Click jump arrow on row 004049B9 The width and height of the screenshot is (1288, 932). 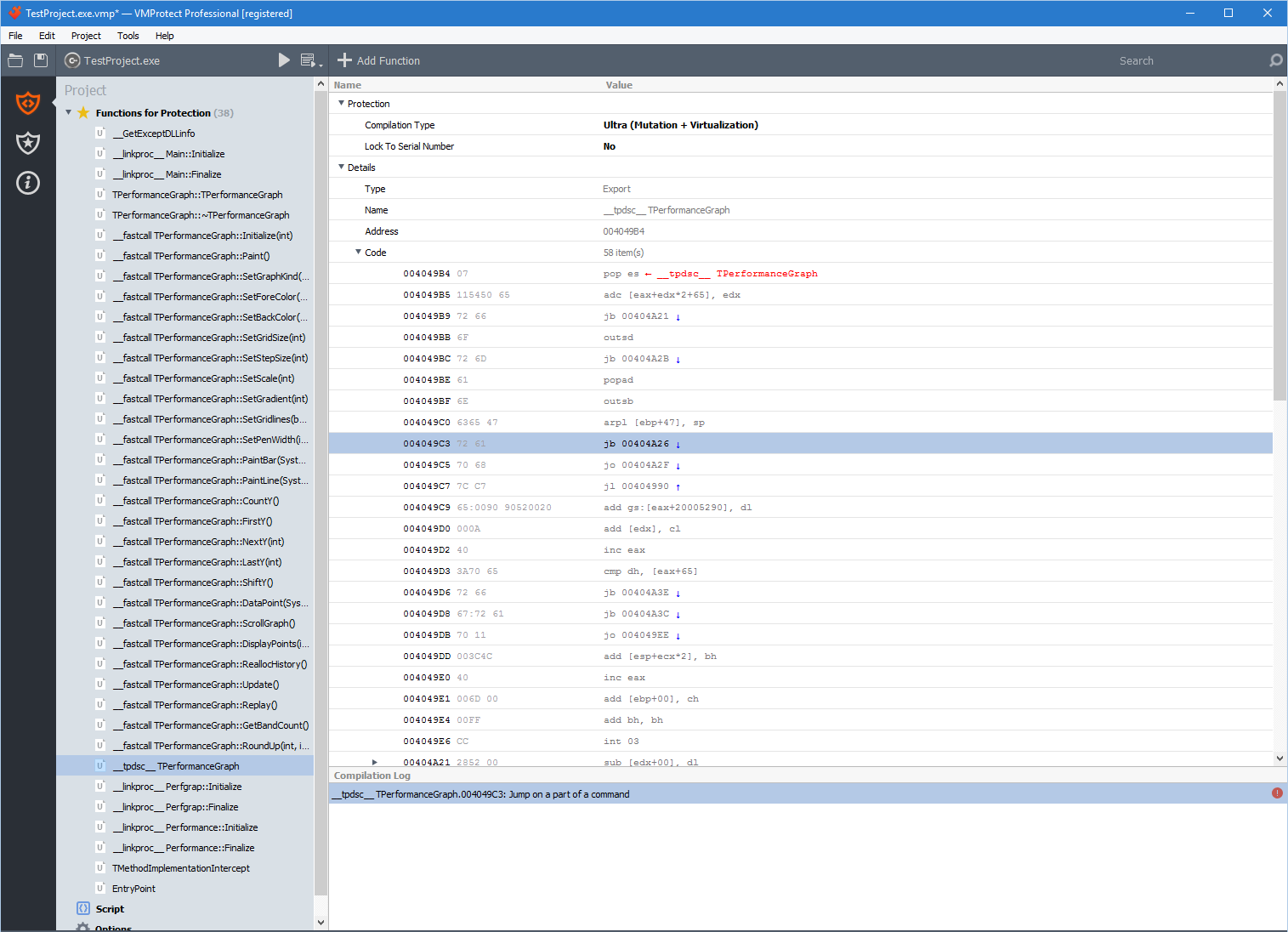678,316
